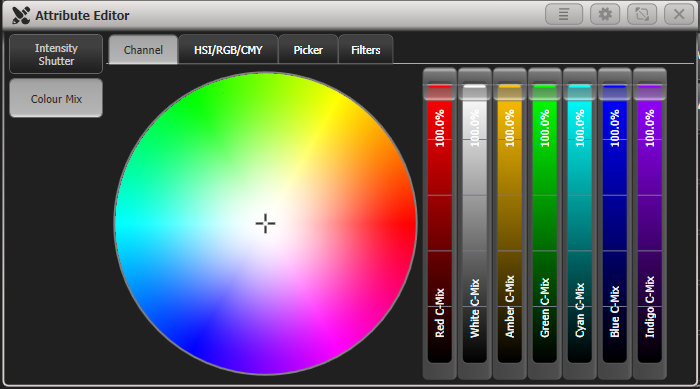The height and width of the screenshot is (389, 700).
Task: Click the 'Cyan C-Mix' label text
Action: pos(579,310)
